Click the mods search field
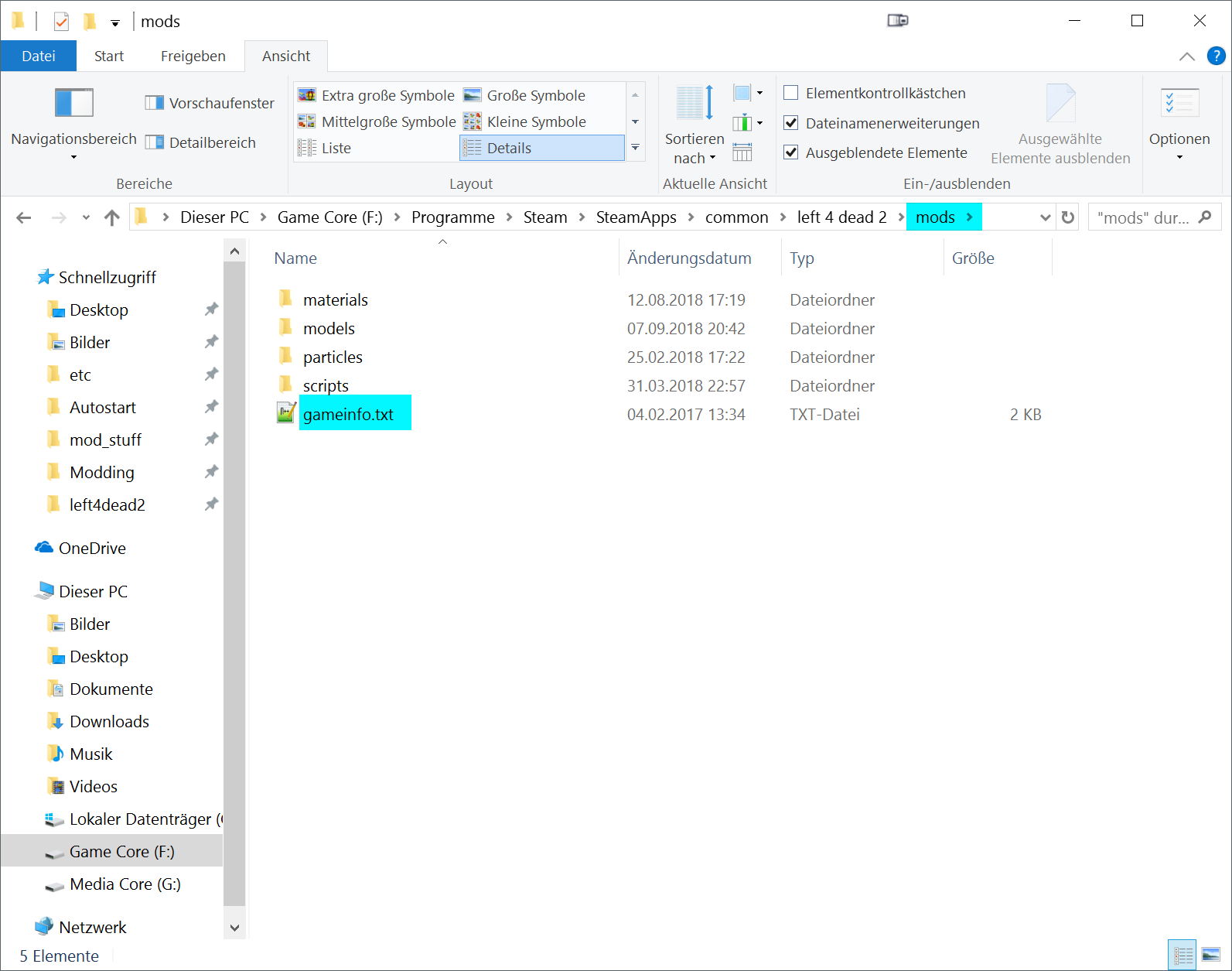This screenshot has width=1232, height=971. [x=1154, y=217]
